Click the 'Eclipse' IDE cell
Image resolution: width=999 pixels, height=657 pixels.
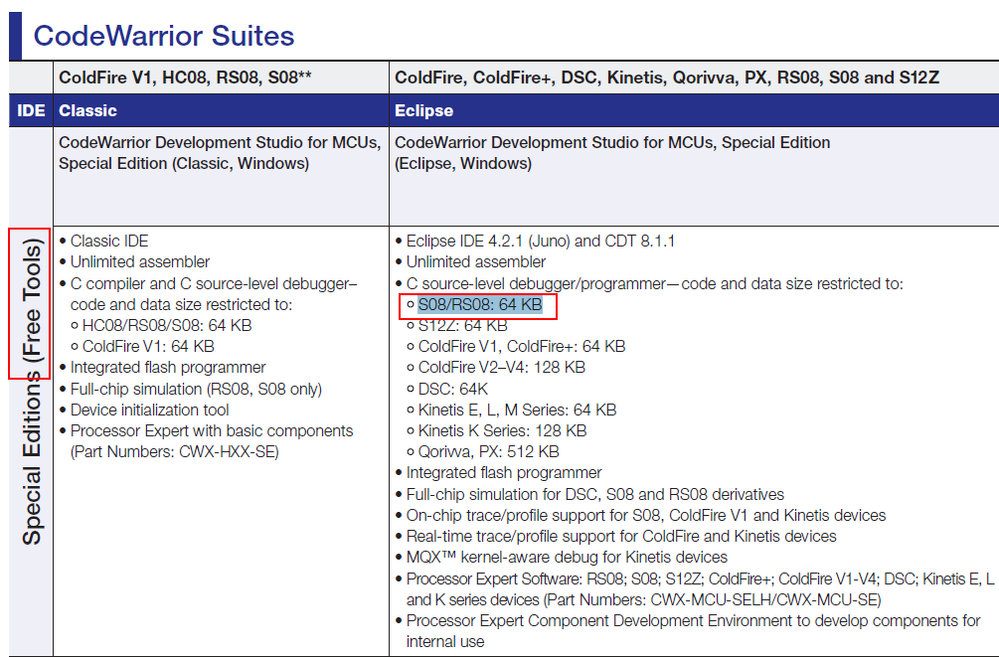(x=424, y=110)
